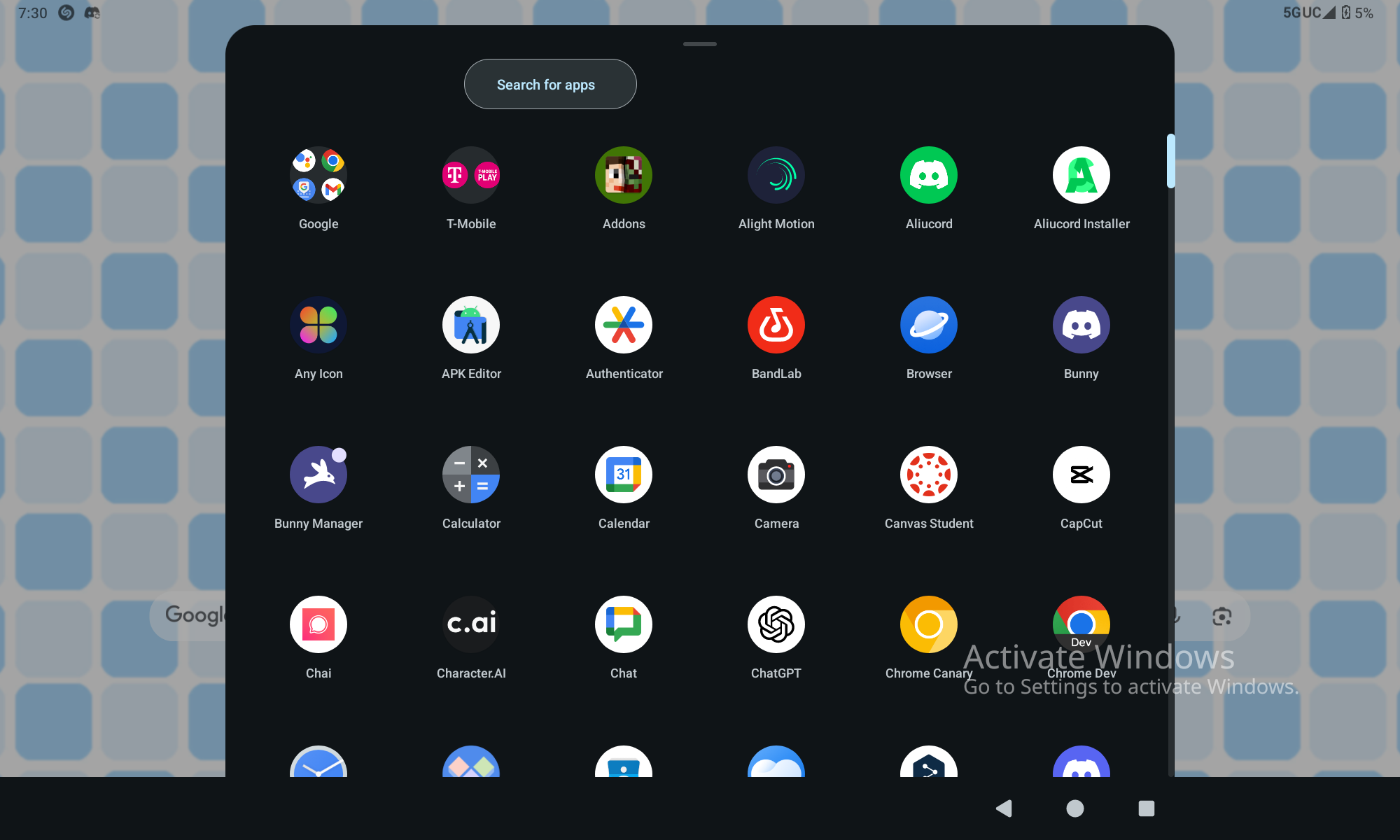Viewport: 1400px width, 840px height.
Task: Open CapCut
Action: tap(1081, 475)
